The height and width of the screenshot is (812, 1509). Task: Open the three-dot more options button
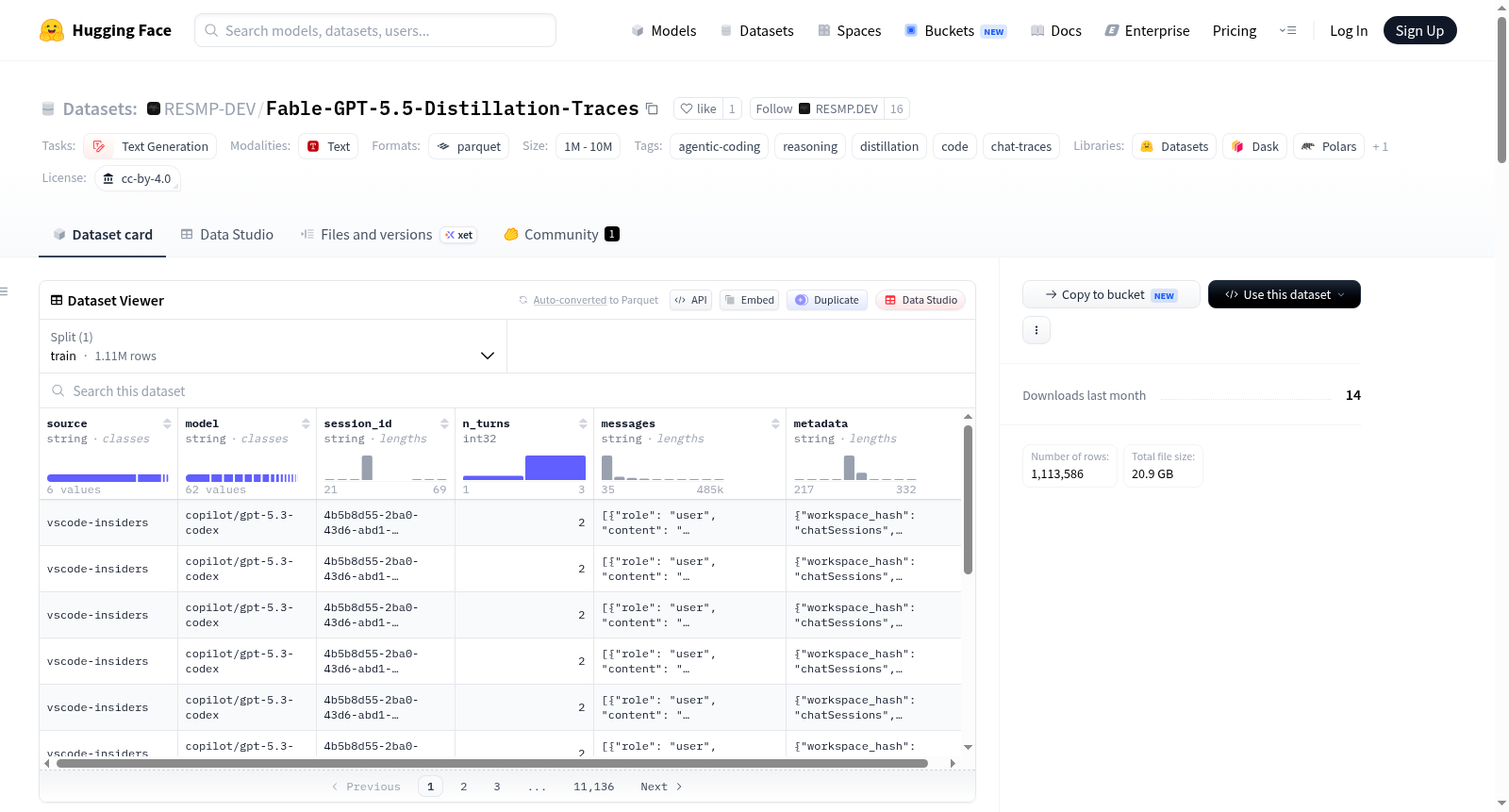pos(1036,330)
